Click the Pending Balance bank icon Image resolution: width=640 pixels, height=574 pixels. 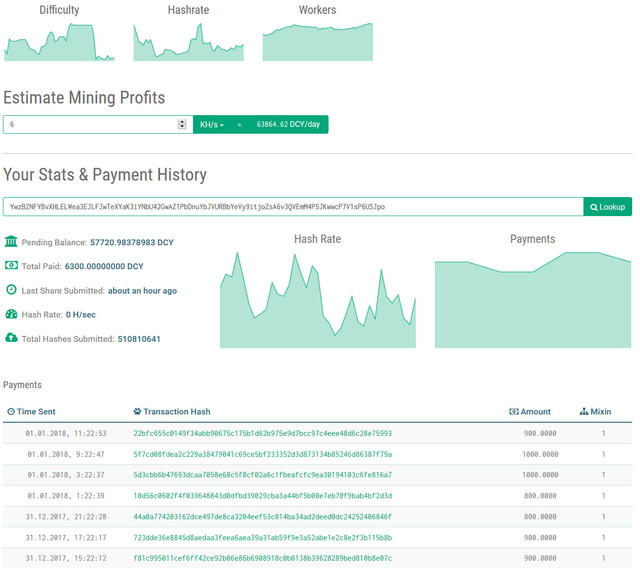tap(11, 241)
